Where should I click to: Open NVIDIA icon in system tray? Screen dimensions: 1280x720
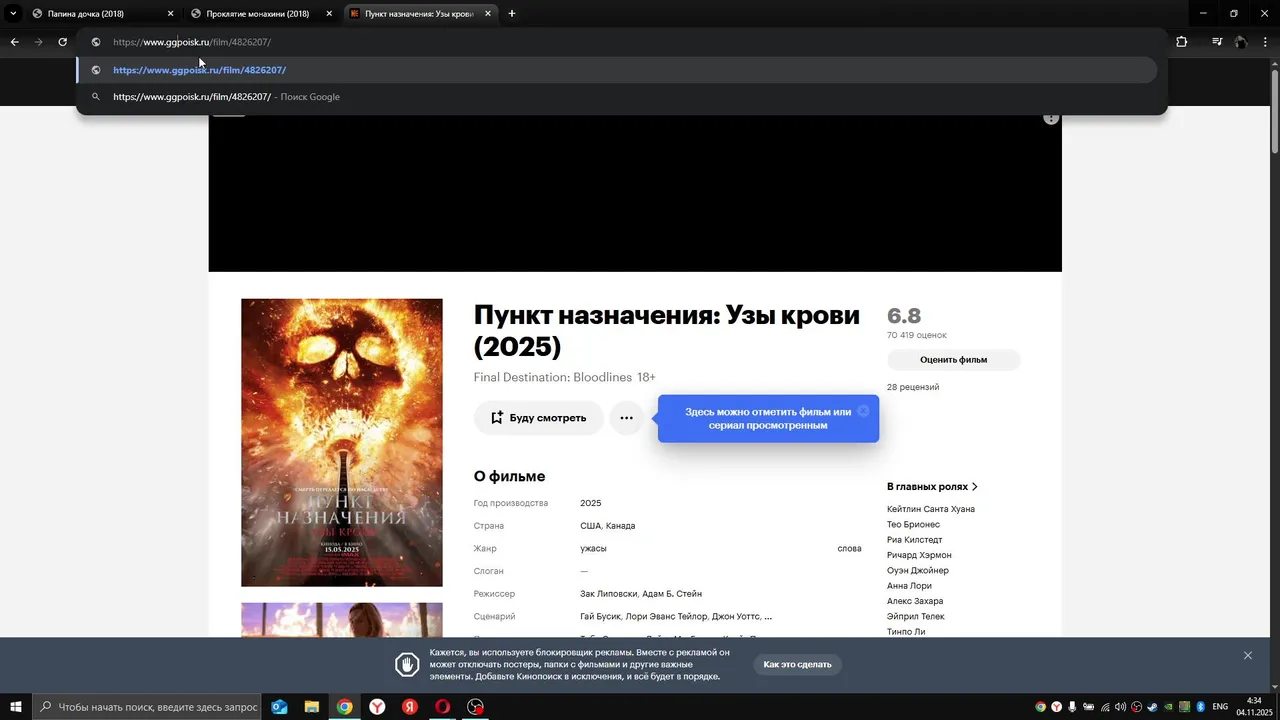[1168, 707]
